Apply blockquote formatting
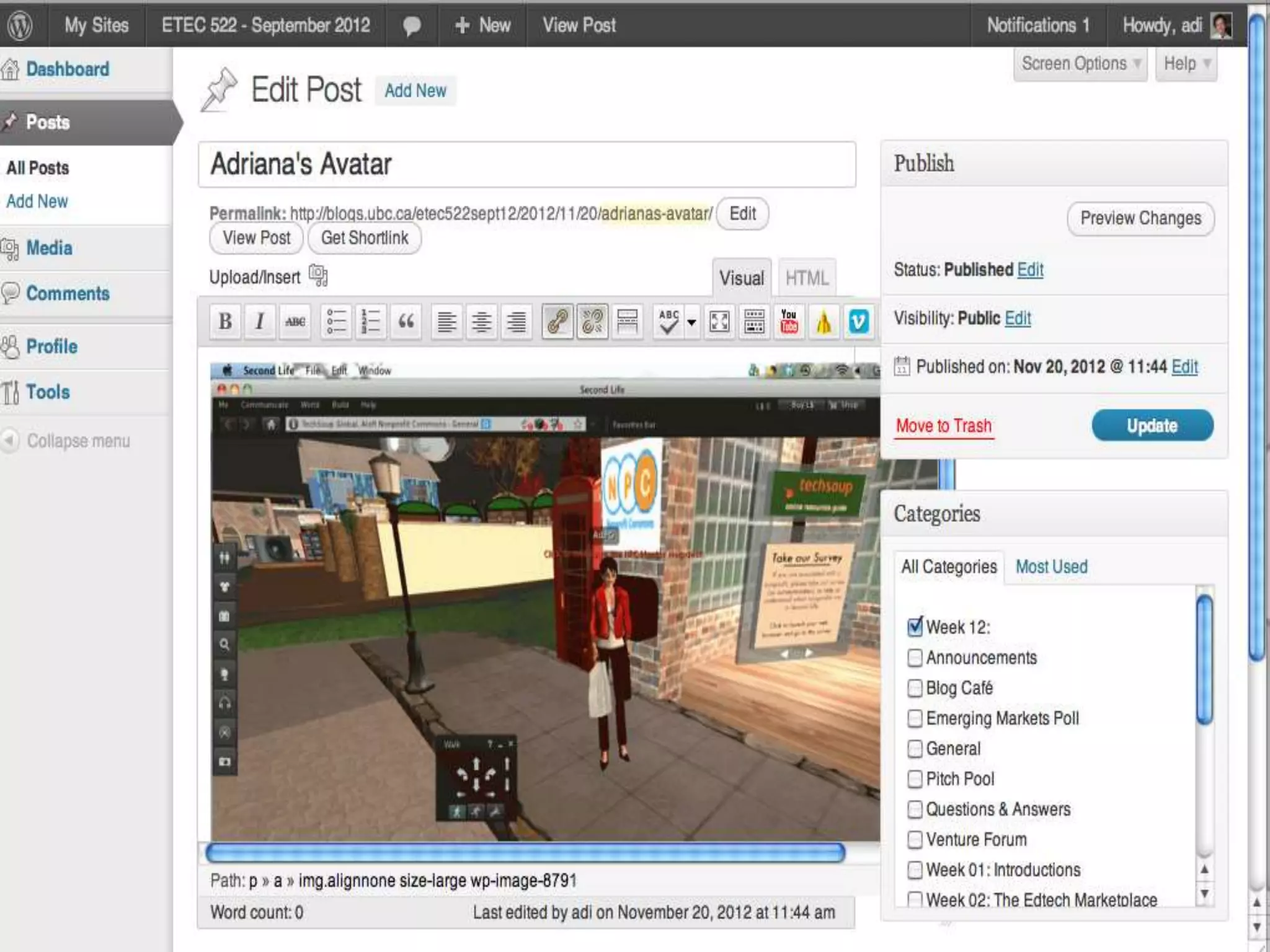 [x=406, y=321]
